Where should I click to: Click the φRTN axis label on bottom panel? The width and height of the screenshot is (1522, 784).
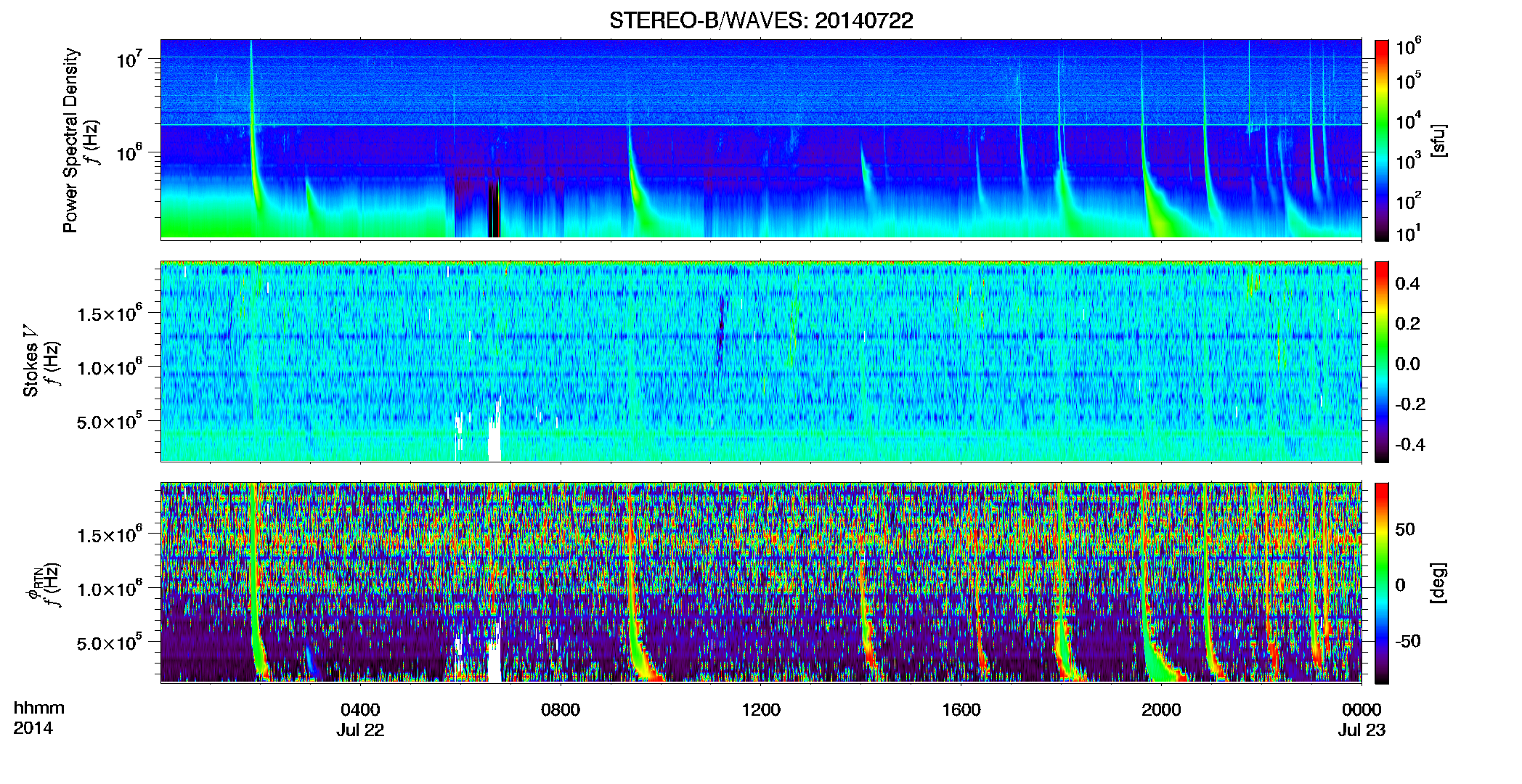point(34,583)
